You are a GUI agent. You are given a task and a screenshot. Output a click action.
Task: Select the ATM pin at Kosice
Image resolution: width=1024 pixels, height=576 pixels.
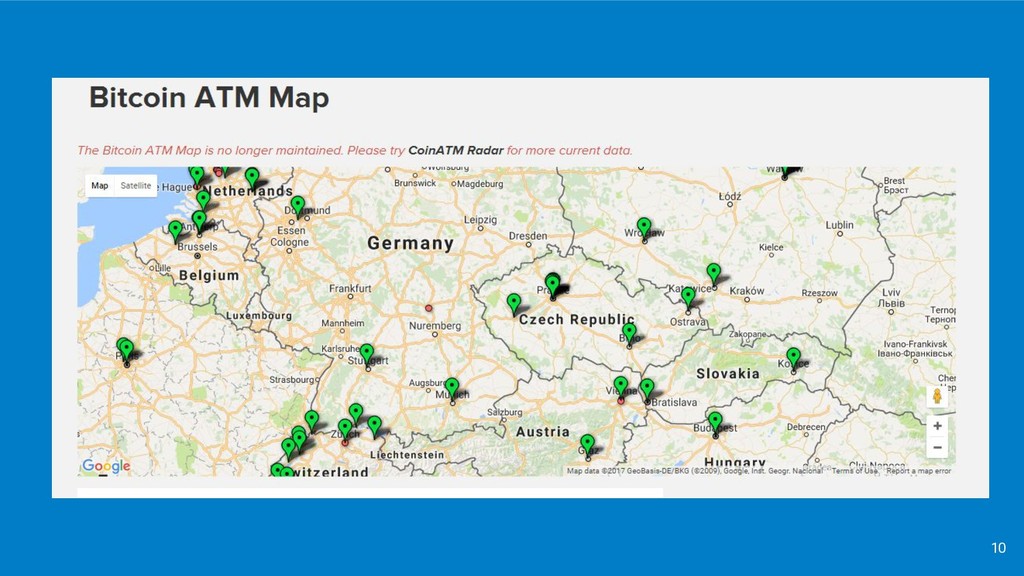coord(793,358)
